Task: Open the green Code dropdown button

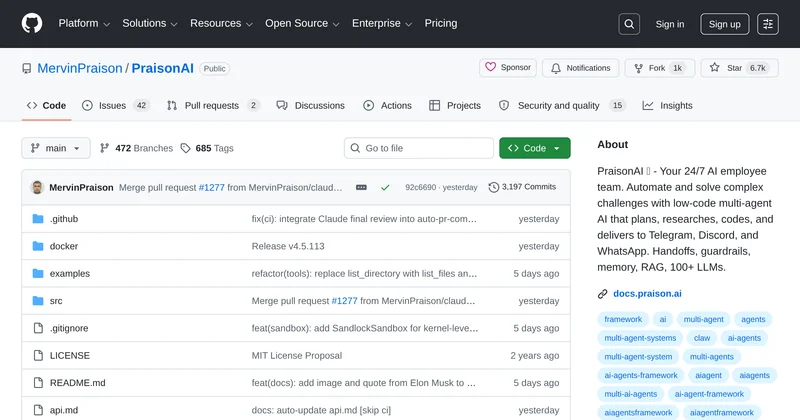Action: 534,148
